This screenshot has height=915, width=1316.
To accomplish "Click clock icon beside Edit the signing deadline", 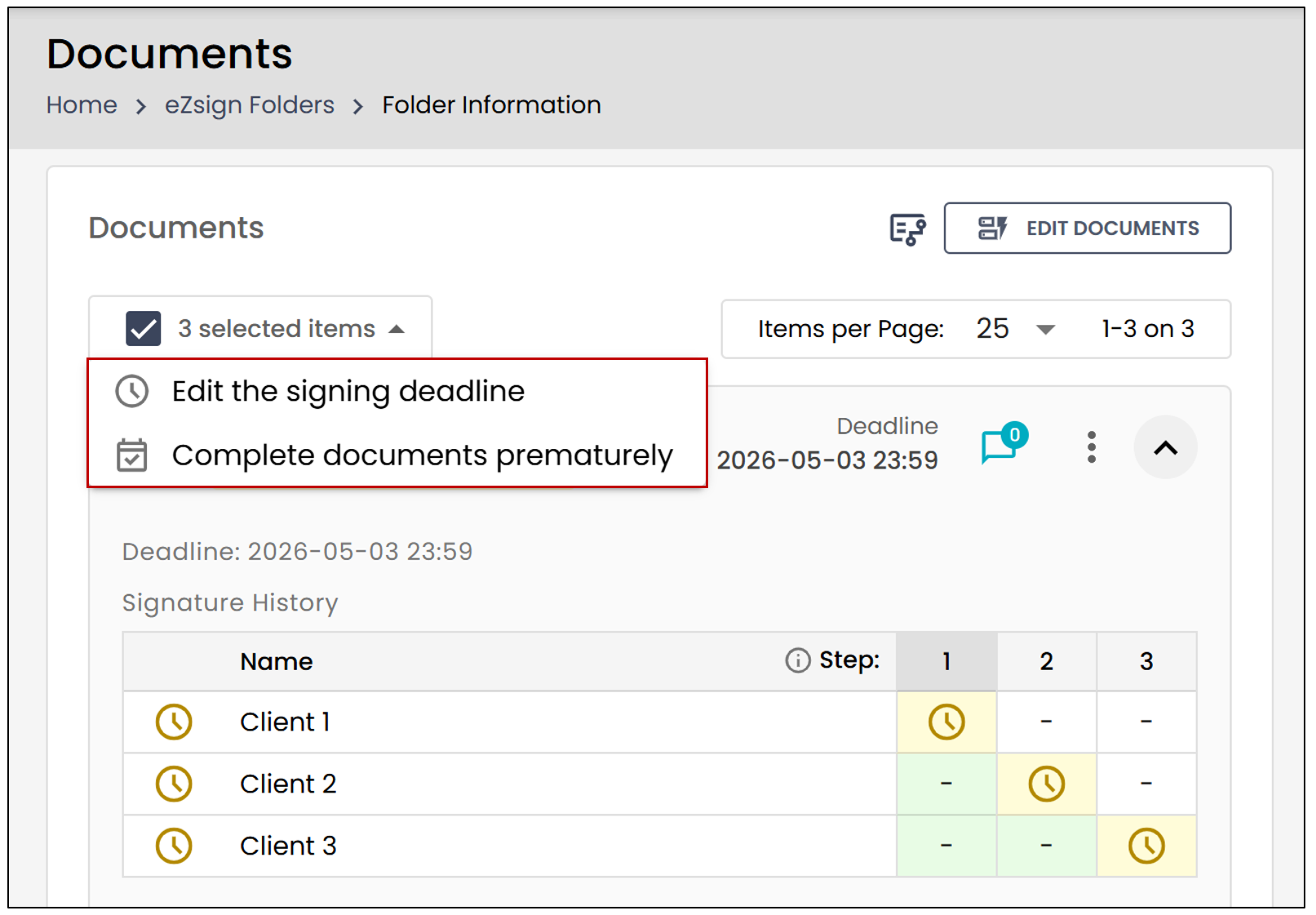I will tap(132, 391).
